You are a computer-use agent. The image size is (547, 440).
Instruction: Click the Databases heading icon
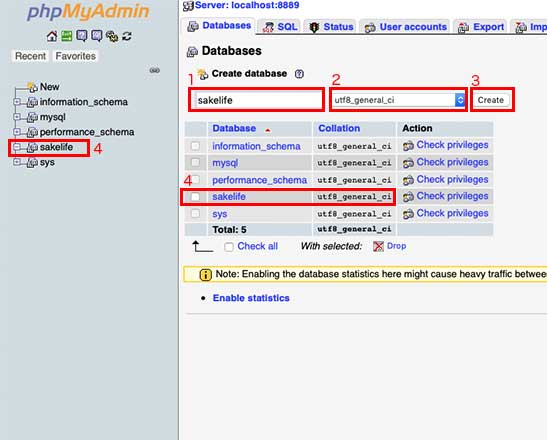(192, 52)
